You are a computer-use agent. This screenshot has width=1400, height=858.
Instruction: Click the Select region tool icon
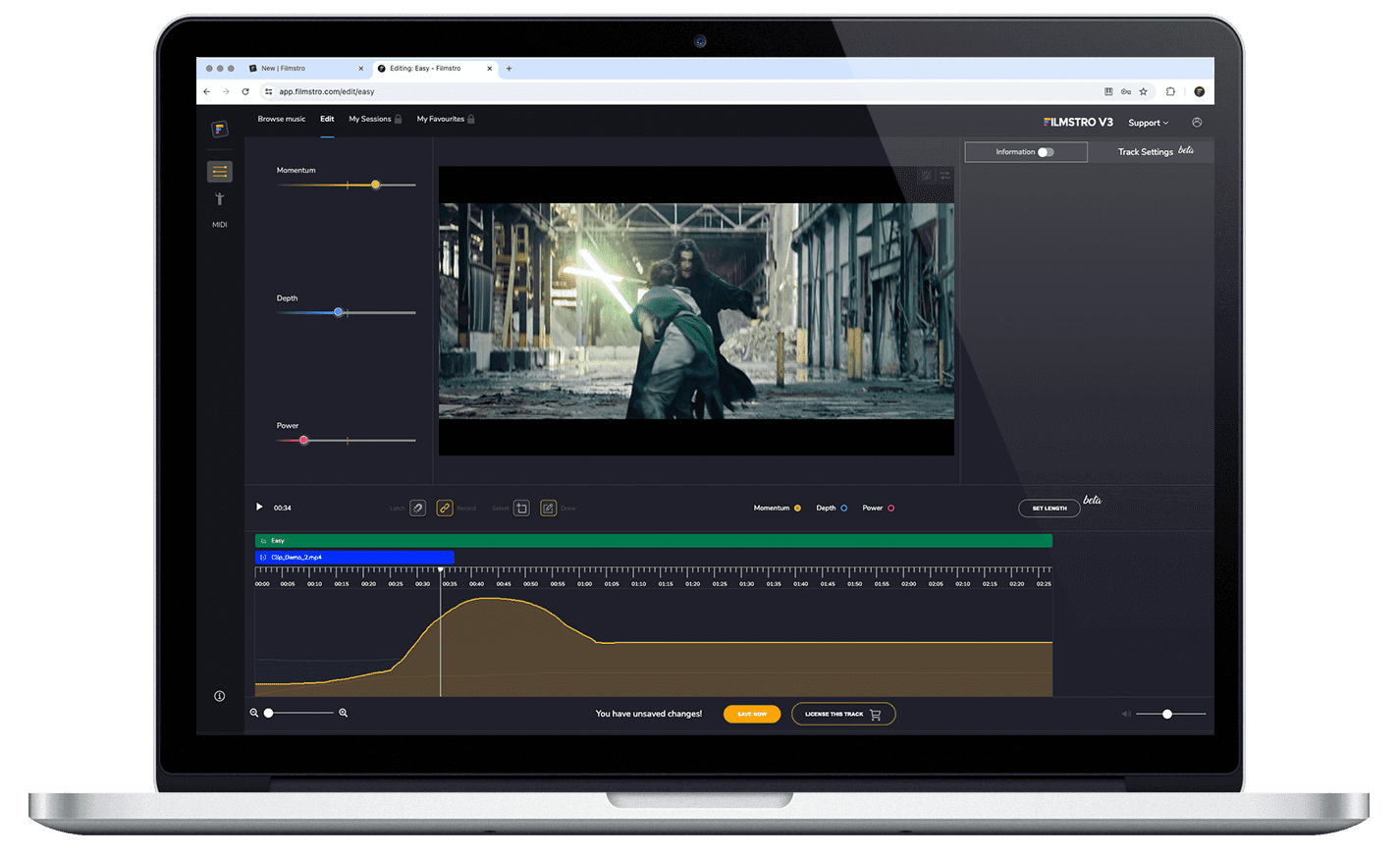click(x=521, y=508)
